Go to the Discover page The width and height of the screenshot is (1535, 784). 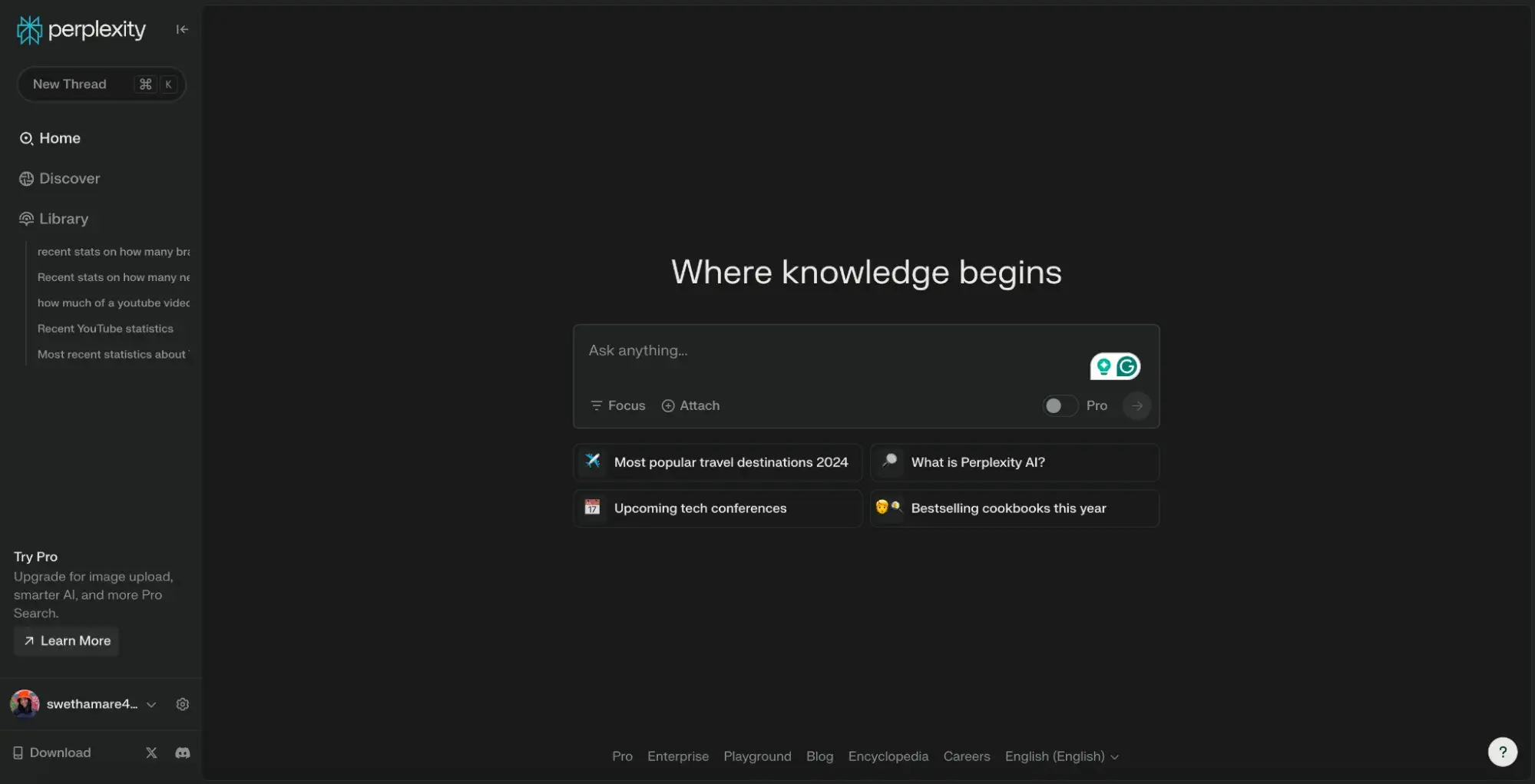click(69, 178)
